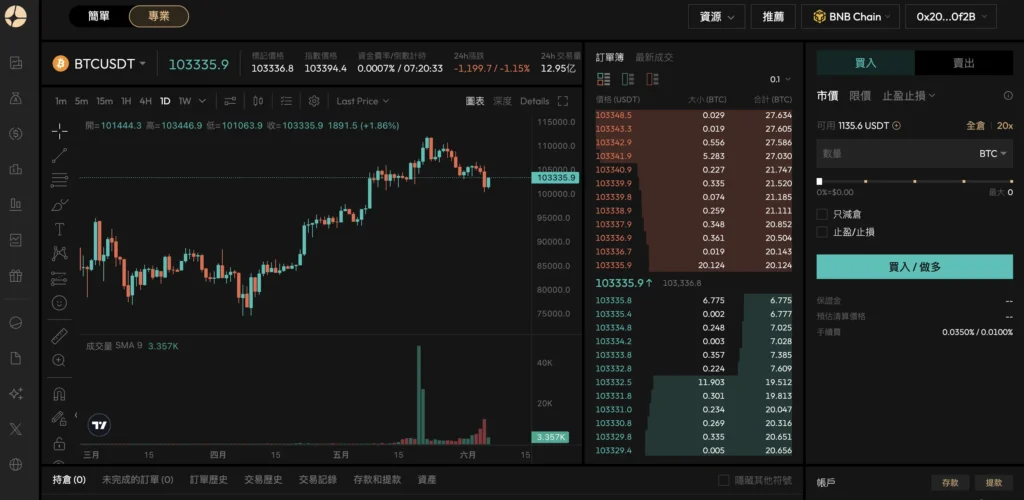Open the 交易歷史 tab

click(263, 480)
